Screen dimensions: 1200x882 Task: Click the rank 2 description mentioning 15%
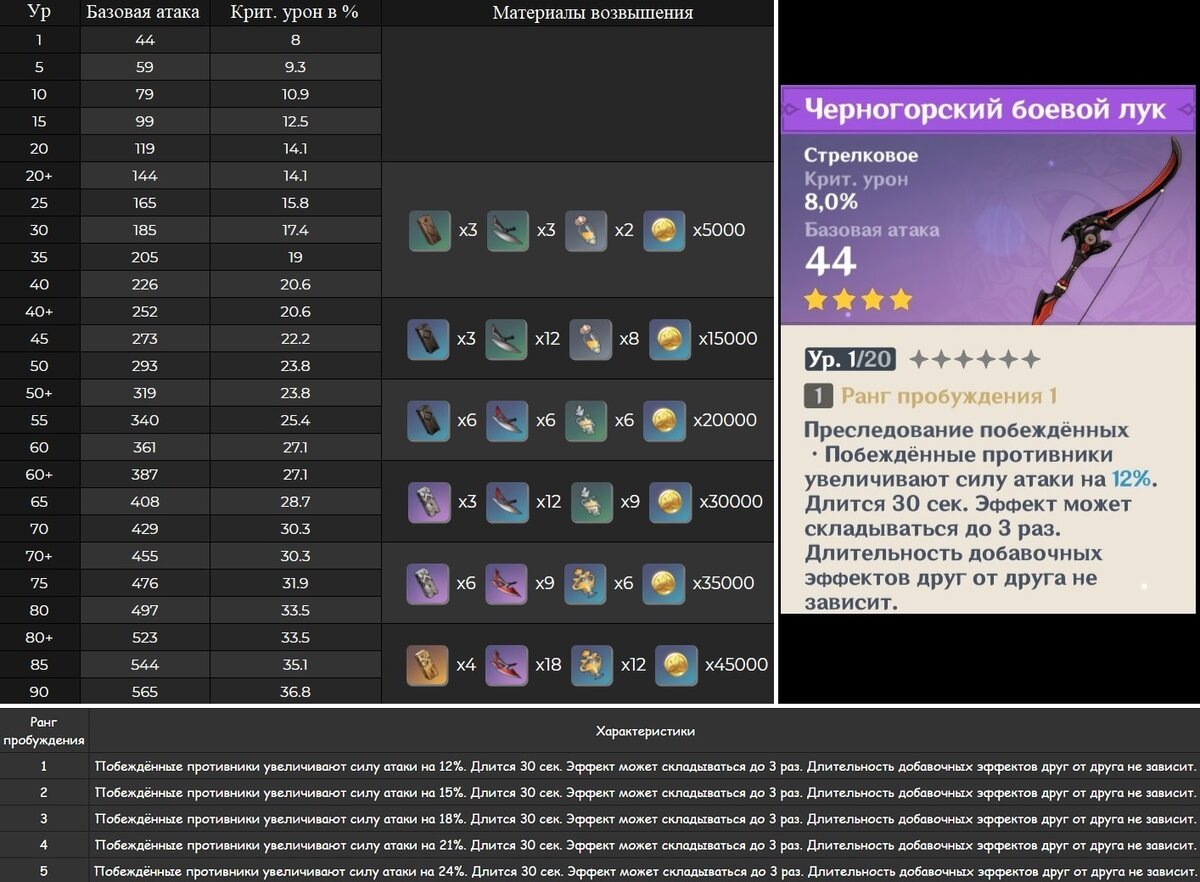point(645,793)
